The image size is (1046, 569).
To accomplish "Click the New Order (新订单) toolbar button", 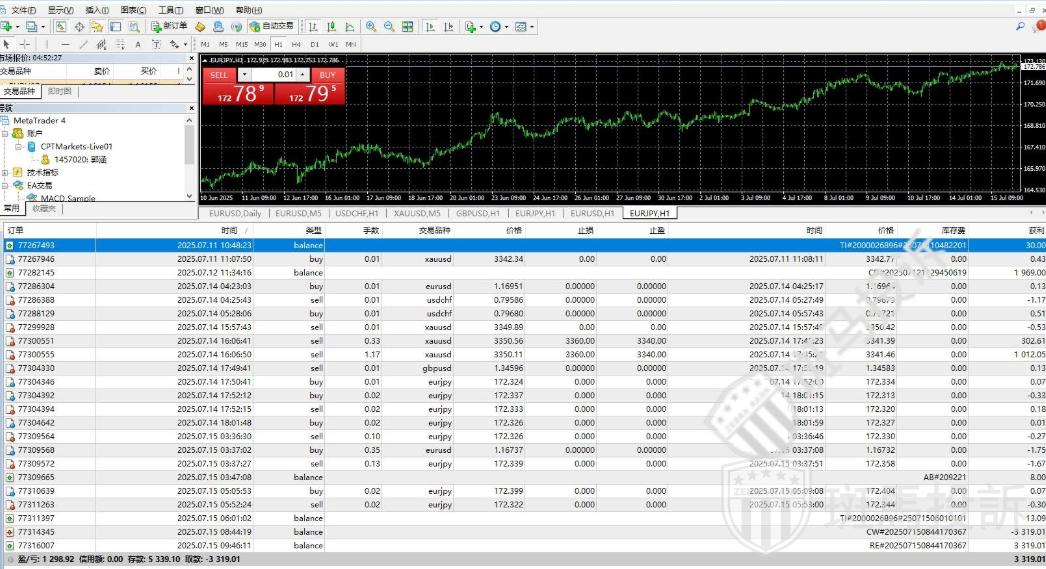I will (x=169, y=26).
